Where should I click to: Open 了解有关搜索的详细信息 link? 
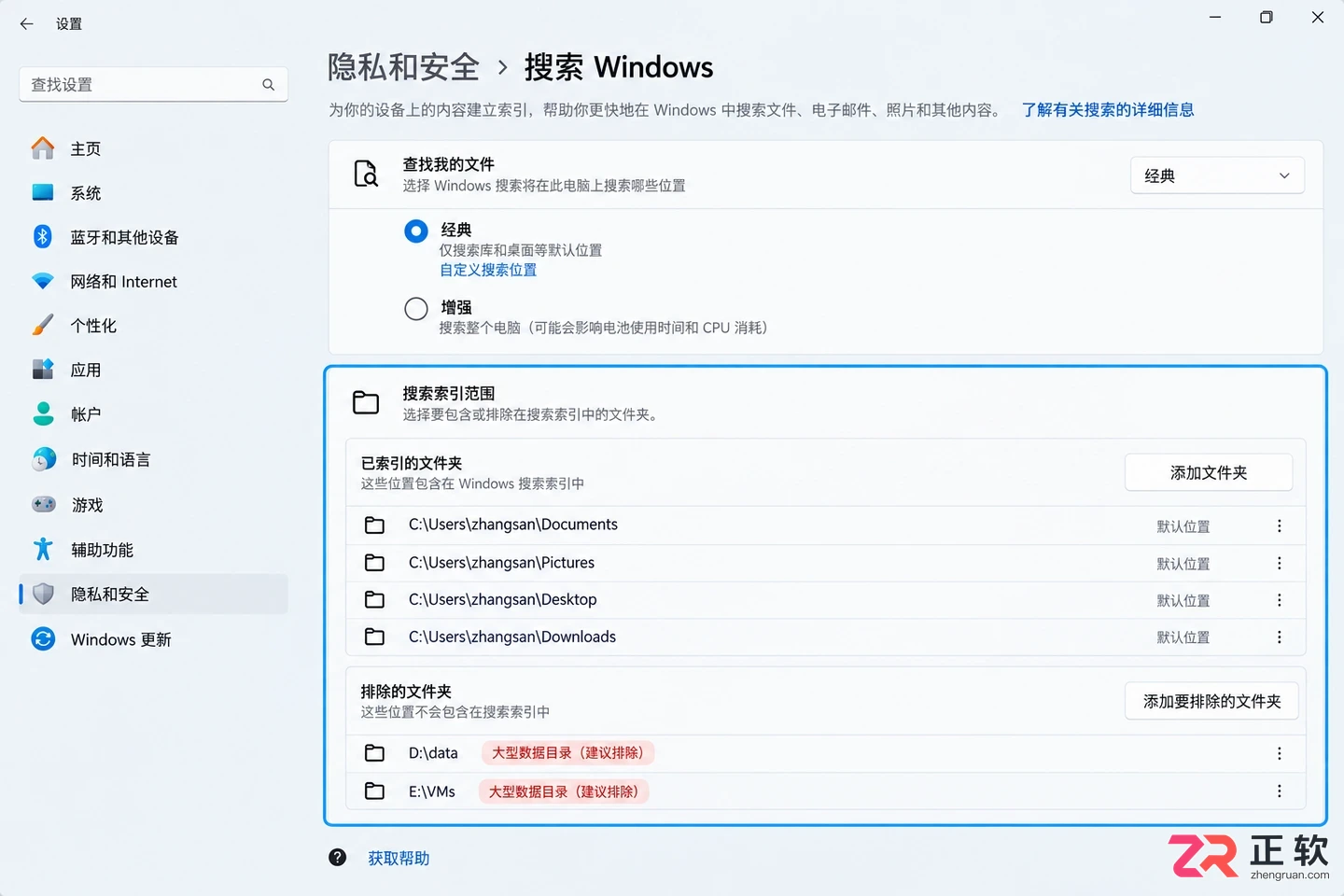(x=1108, y=110)
